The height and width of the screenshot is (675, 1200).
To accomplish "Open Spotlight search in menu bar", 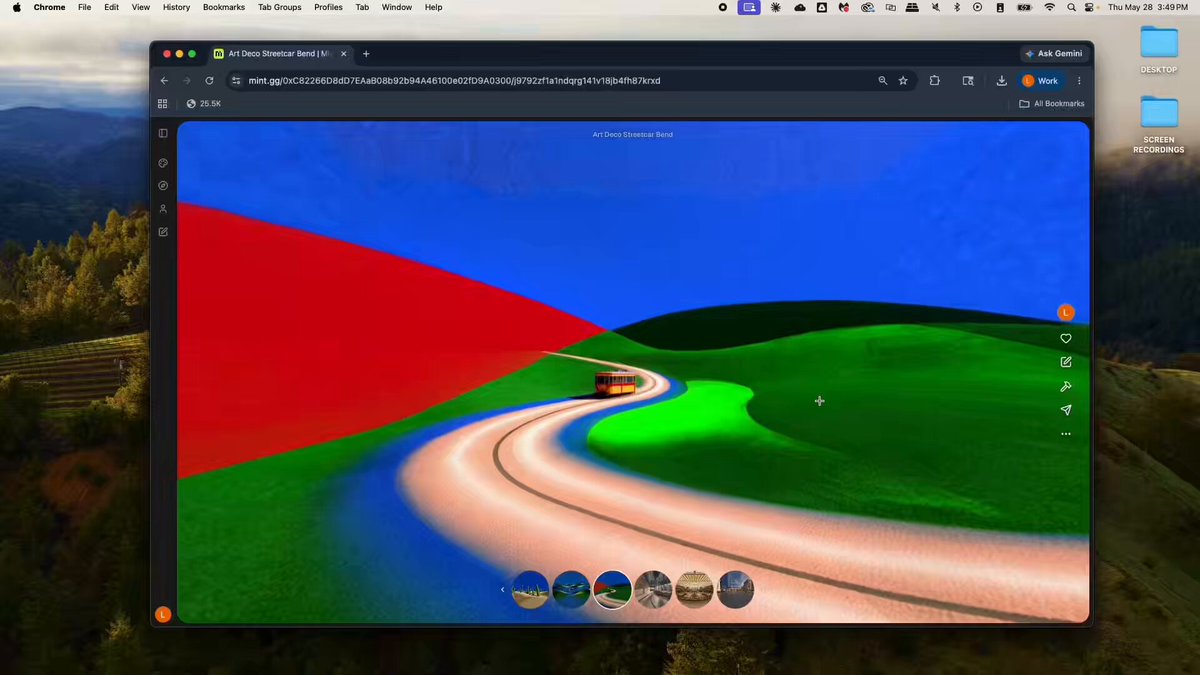I will pyautogui.click(x=1071, y=7).
